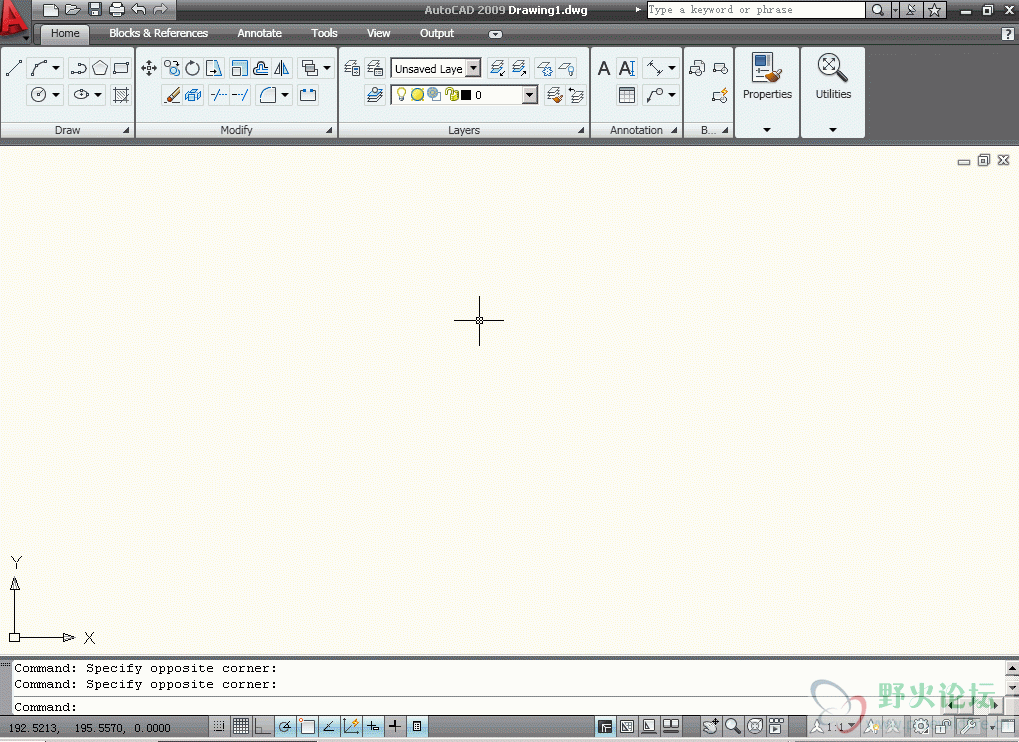Select the Polyline tool

[x=79, y=68]
